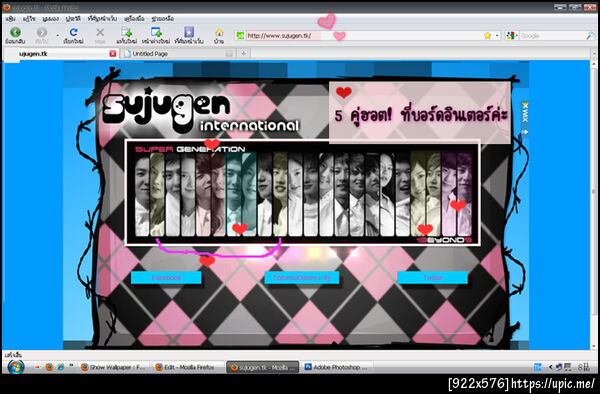Click the Forums/Community button
This screenshot has height=394, width=600.
pos(302,278)
